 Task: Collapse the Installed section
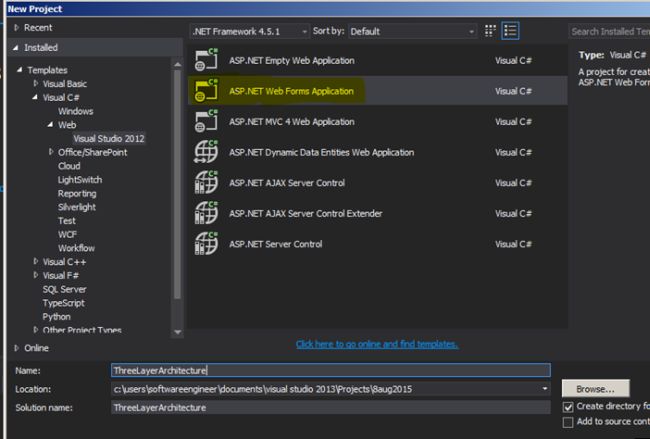[x=16, y=48]
